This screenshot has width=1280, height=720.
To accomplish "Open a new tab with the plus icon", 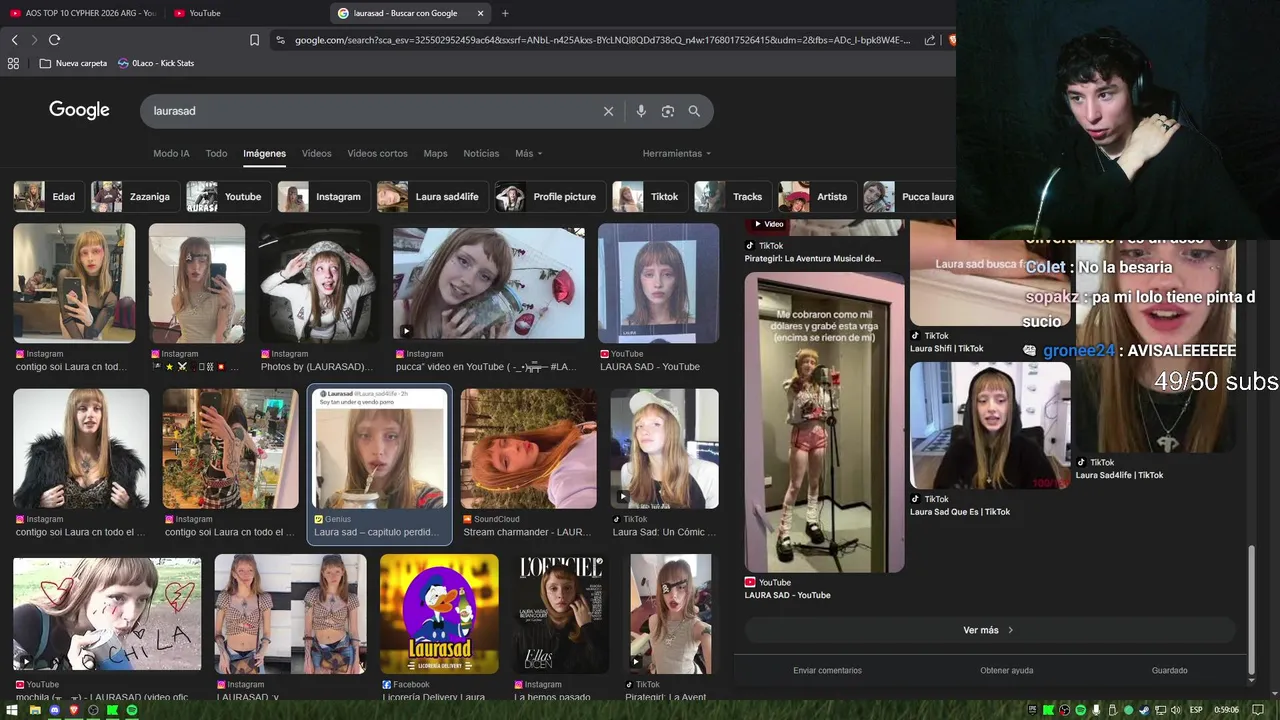I will 505,13.
